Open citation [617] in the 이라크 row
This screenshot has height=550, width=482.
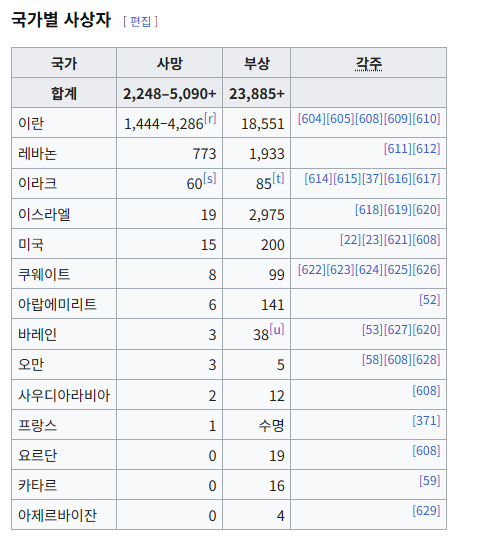pyautogui.click(x=426, y=179)
